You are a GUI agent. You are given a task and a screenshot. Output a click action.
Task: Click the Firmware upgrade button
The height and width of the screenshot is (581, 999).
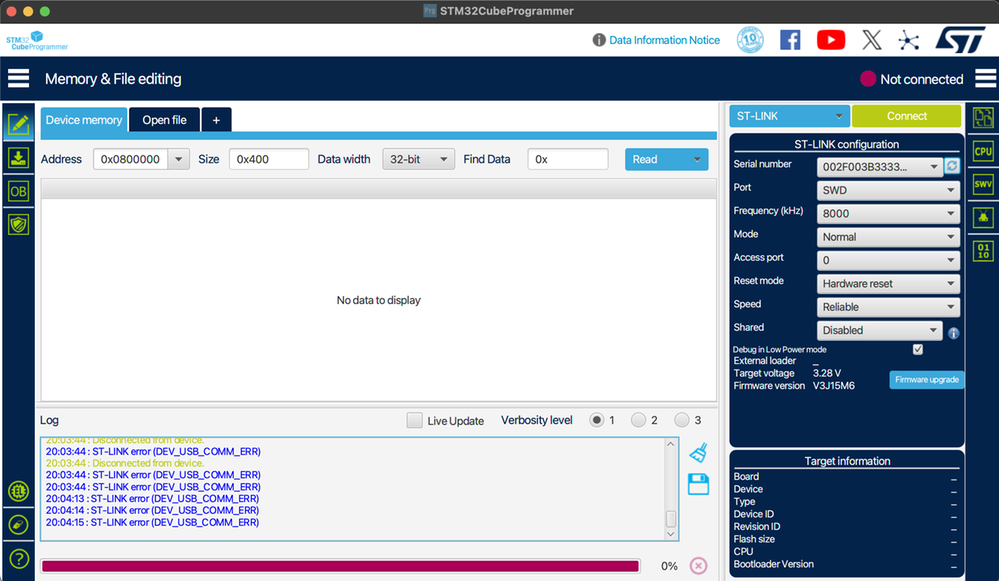coord(926,380)
